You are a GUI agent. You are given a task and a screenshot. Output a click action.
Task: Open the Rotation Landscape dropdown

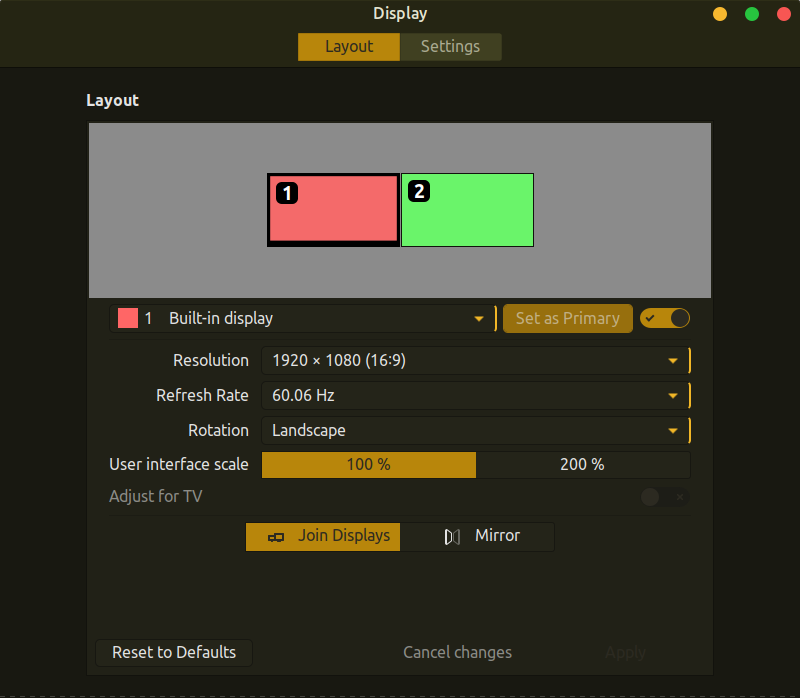click(476, 430)
